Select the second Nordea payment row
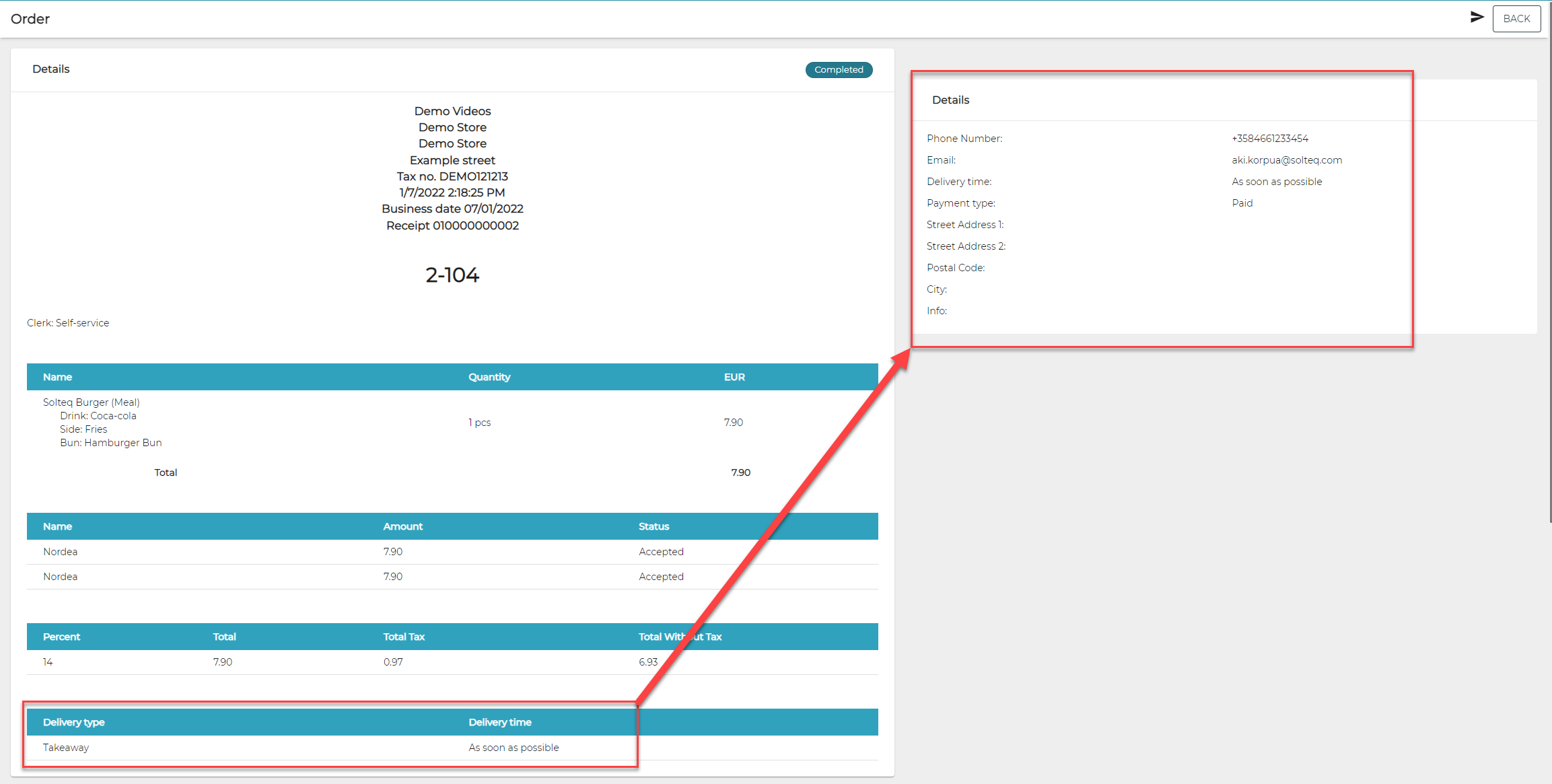Viewport: 1552px width, 784px height. coord(61,577)
